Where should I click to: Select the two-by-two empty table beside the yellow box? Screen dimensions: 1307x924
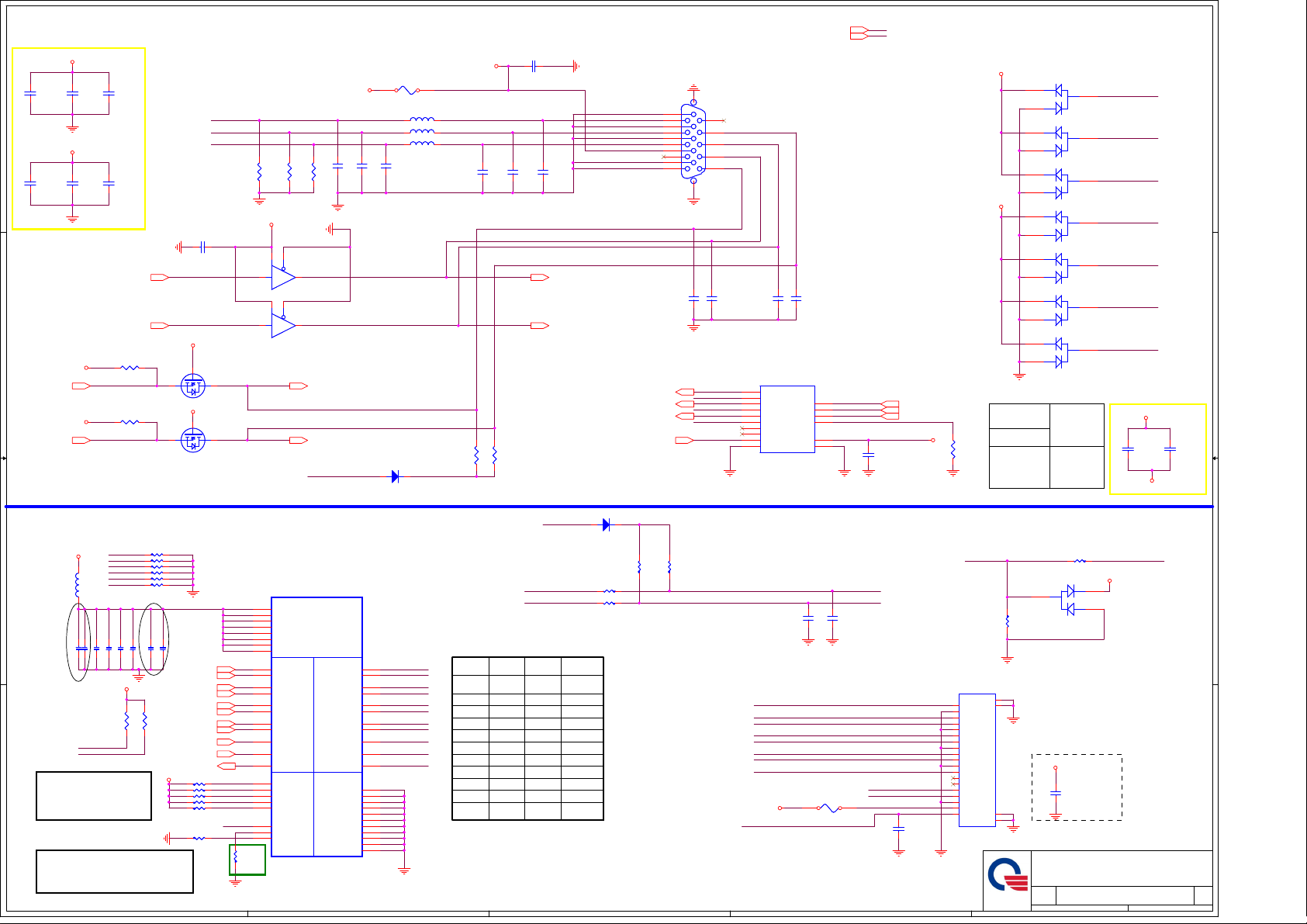pos(1046,446)
